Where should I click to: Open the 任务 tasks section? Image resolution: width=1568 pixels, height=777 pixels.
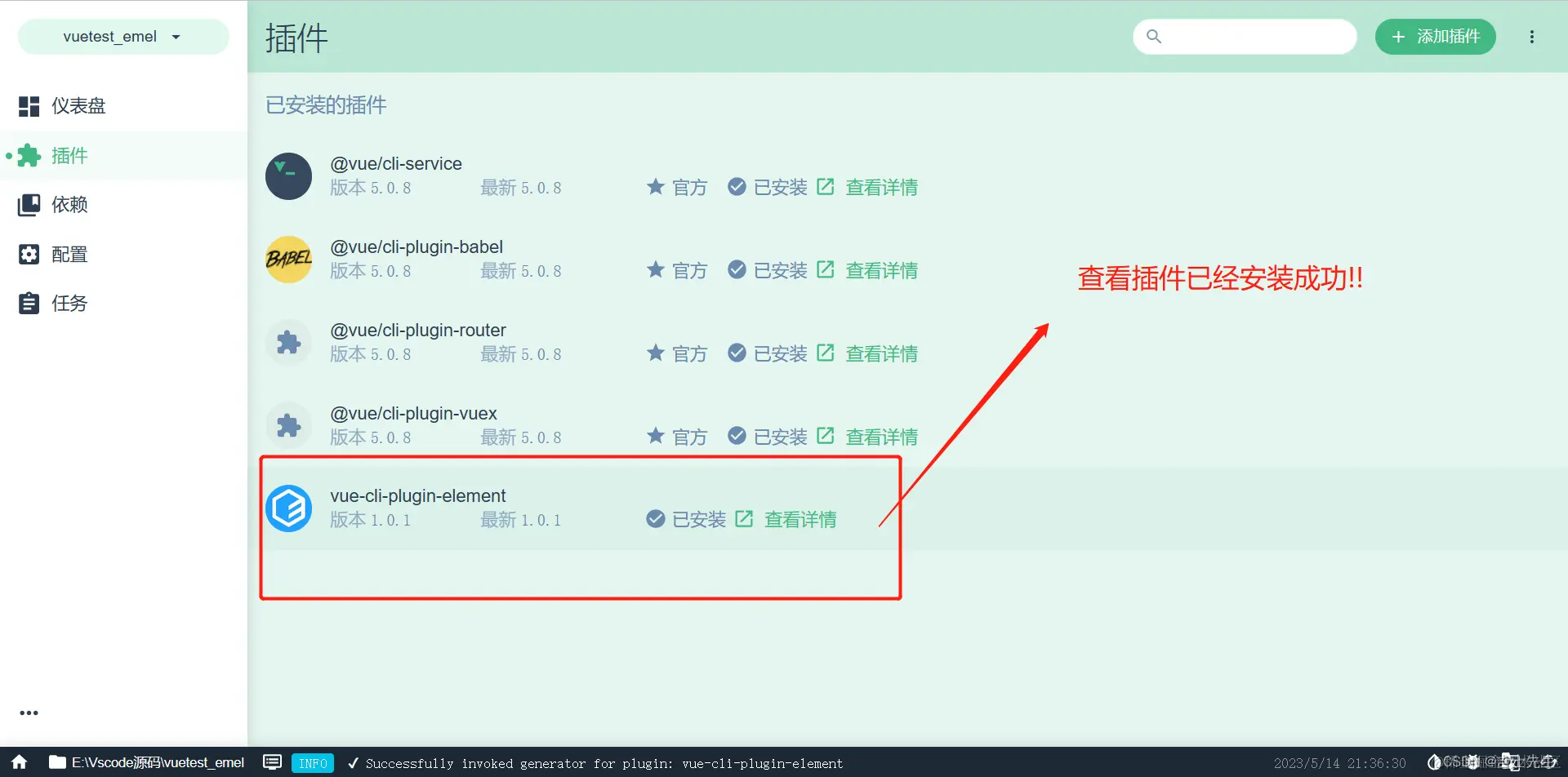(x=69, y=304)
